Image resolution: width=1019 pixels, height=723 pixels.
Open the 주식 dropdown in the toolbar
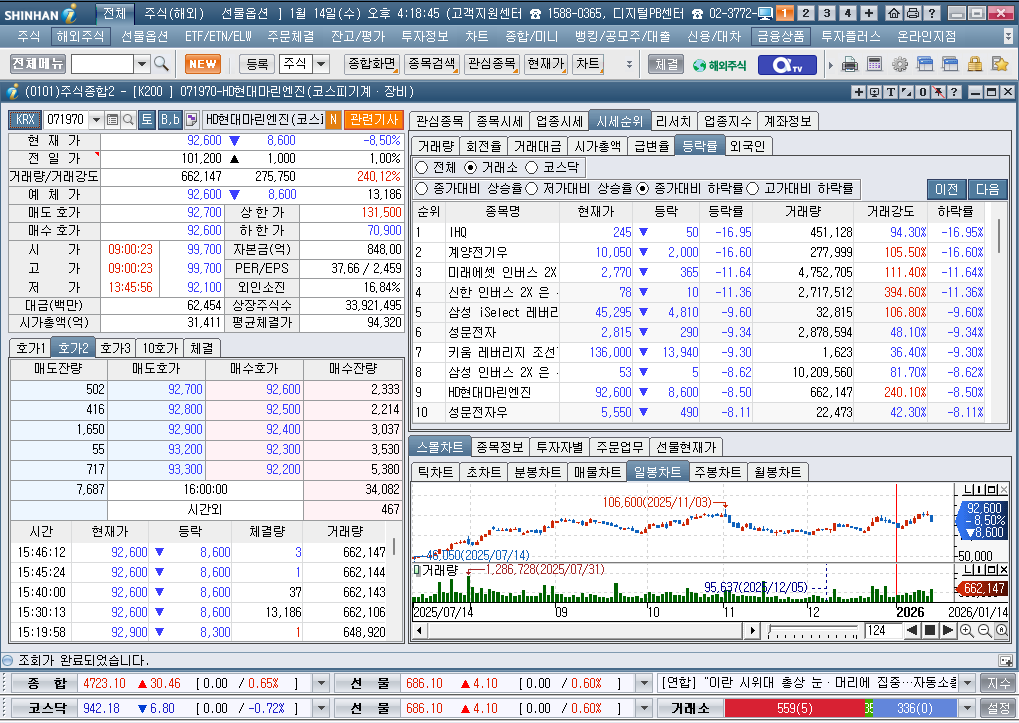pos(322,64)
